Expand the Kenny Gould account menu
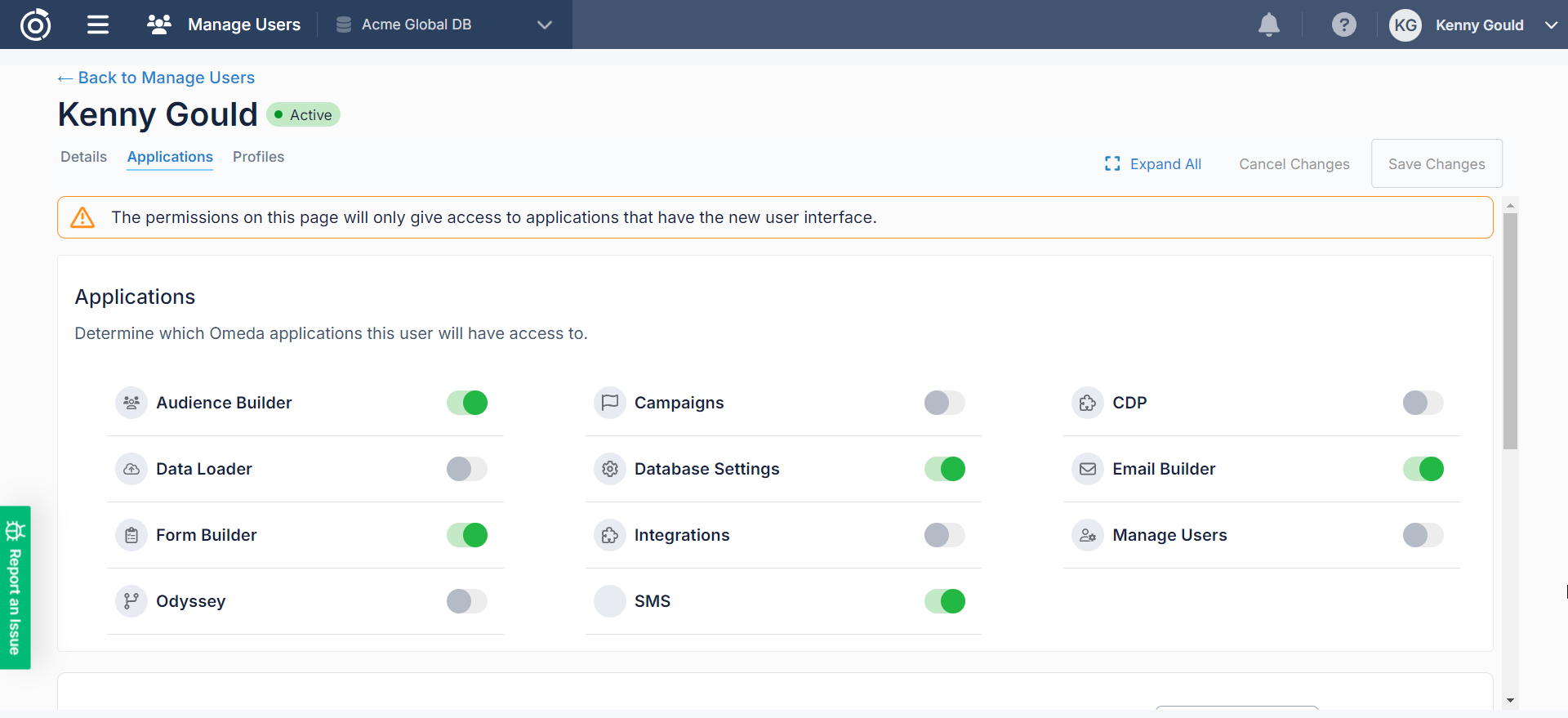Screen dimensions: 1568x718 click(1551, 25)
